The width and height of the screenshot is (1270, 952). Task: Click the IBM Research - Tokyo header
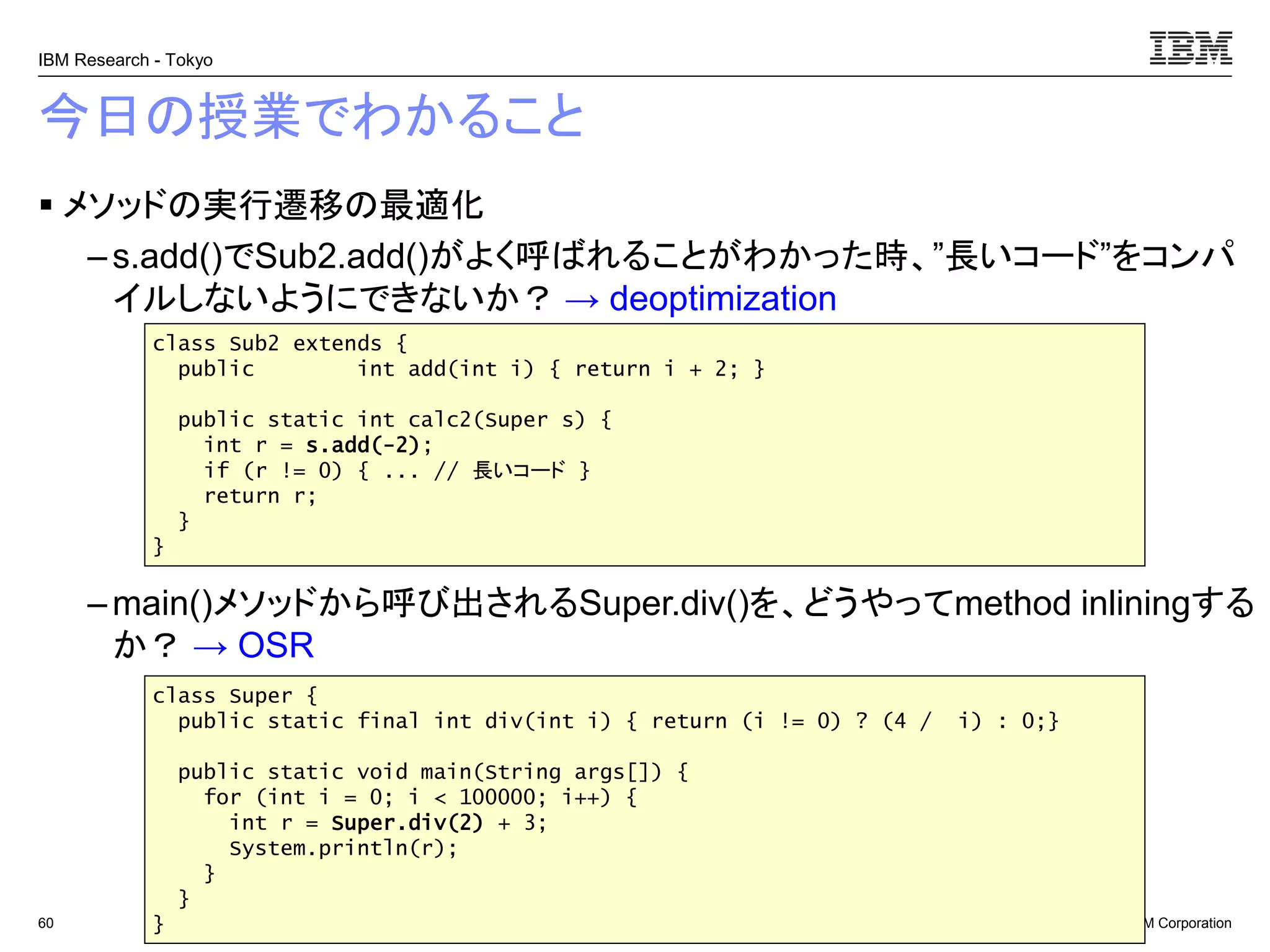pos(125,60)
